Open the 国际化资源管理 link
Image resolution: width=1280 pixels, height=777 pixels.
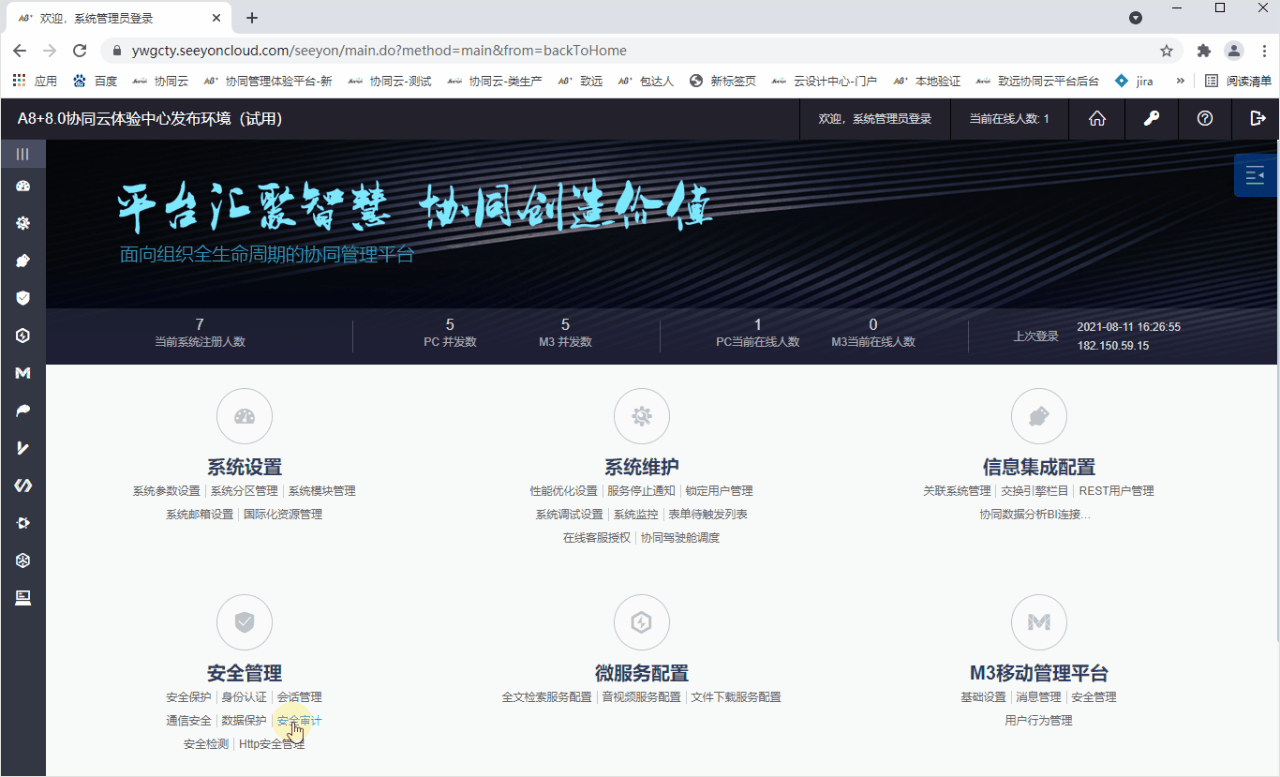point(283,514)
